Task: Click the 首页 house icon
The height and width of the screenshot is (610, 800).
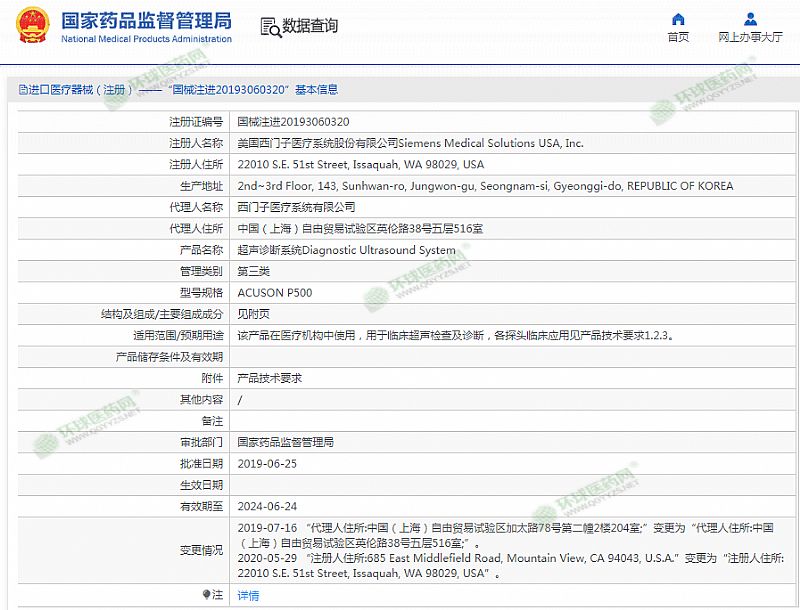Action: (678, 19)
